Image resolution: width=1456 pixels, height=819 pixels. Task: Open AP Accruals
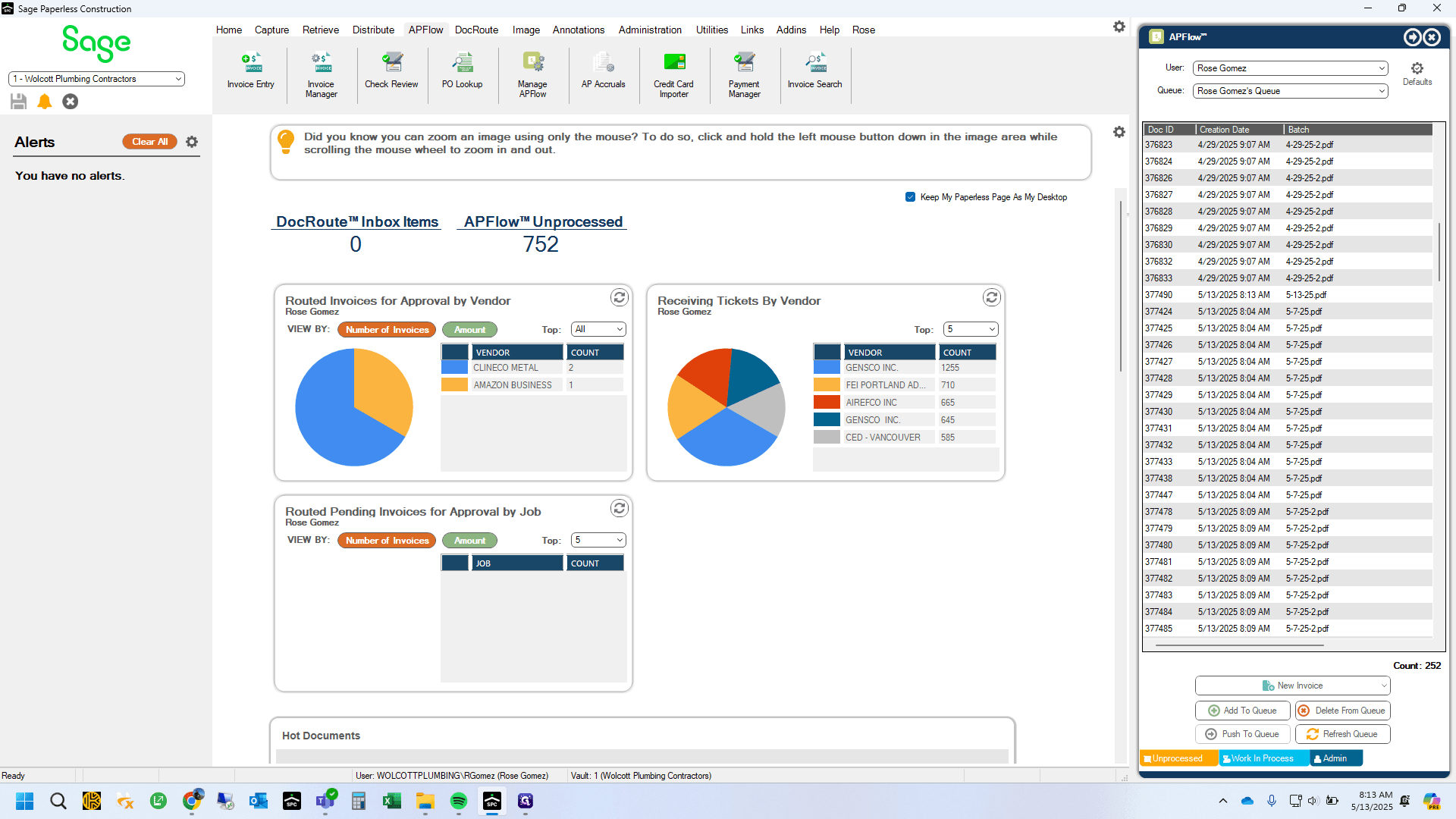[604, 71]
